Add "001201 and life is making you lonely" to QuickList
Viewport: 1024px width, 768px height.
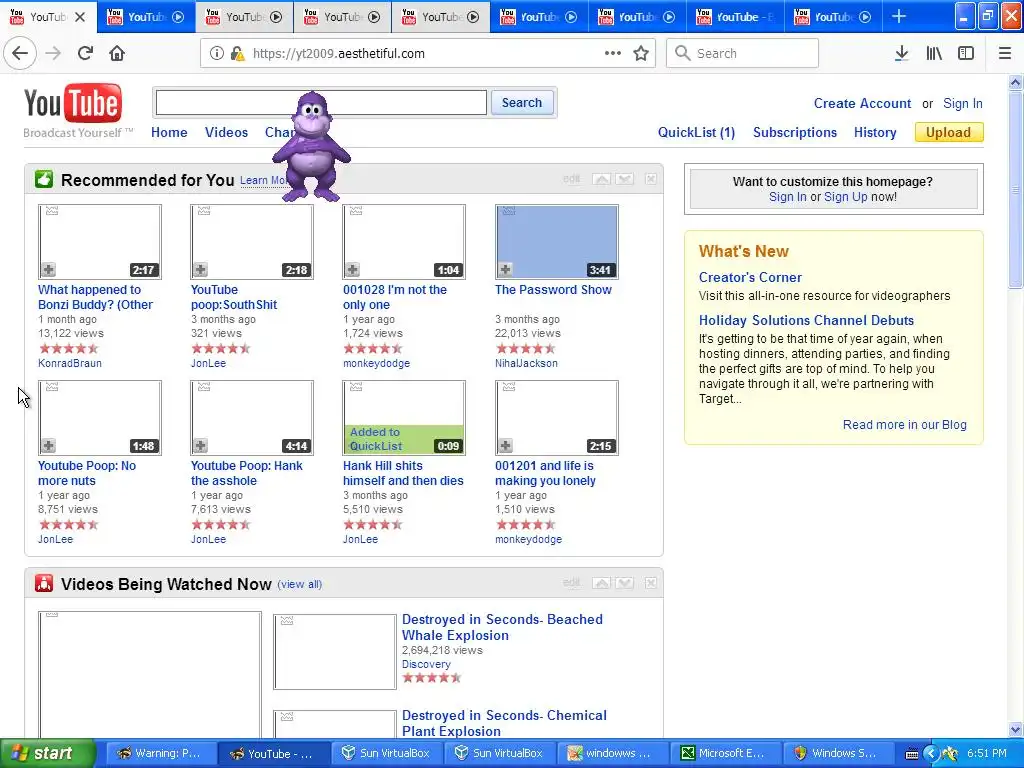505,446
